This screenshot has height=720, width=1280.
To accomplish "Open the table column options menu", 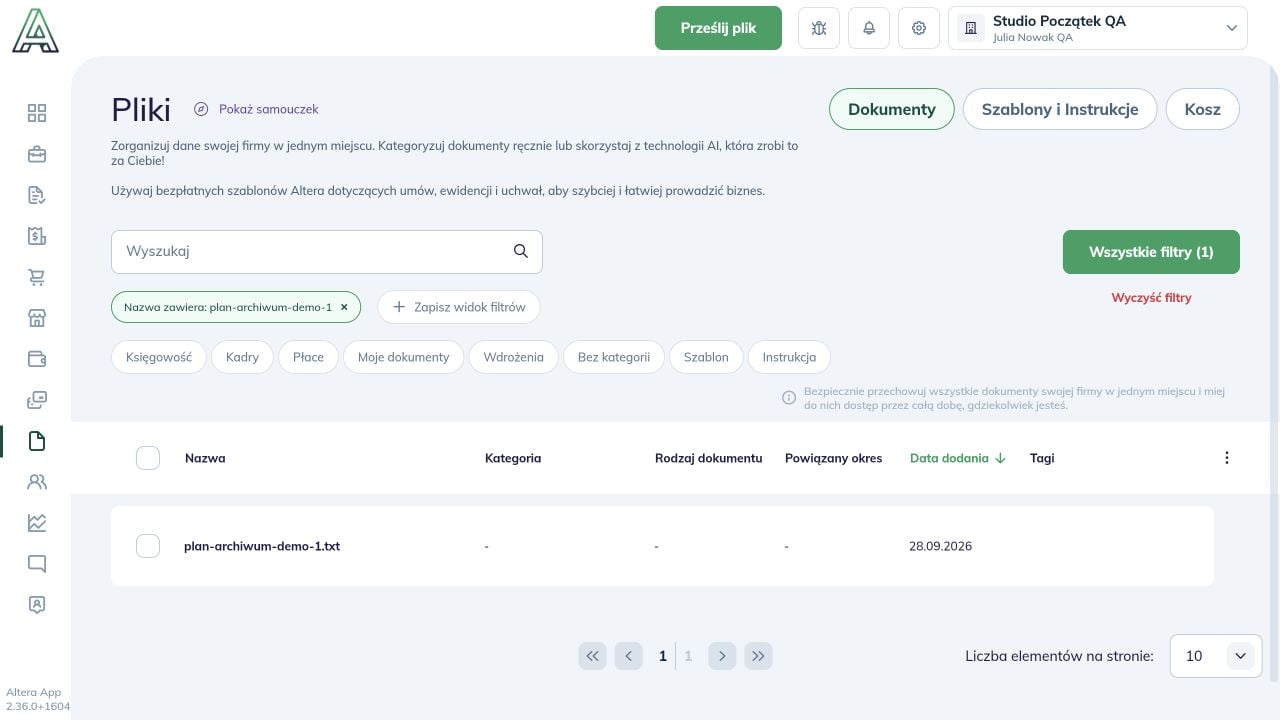I will 1227,458.
